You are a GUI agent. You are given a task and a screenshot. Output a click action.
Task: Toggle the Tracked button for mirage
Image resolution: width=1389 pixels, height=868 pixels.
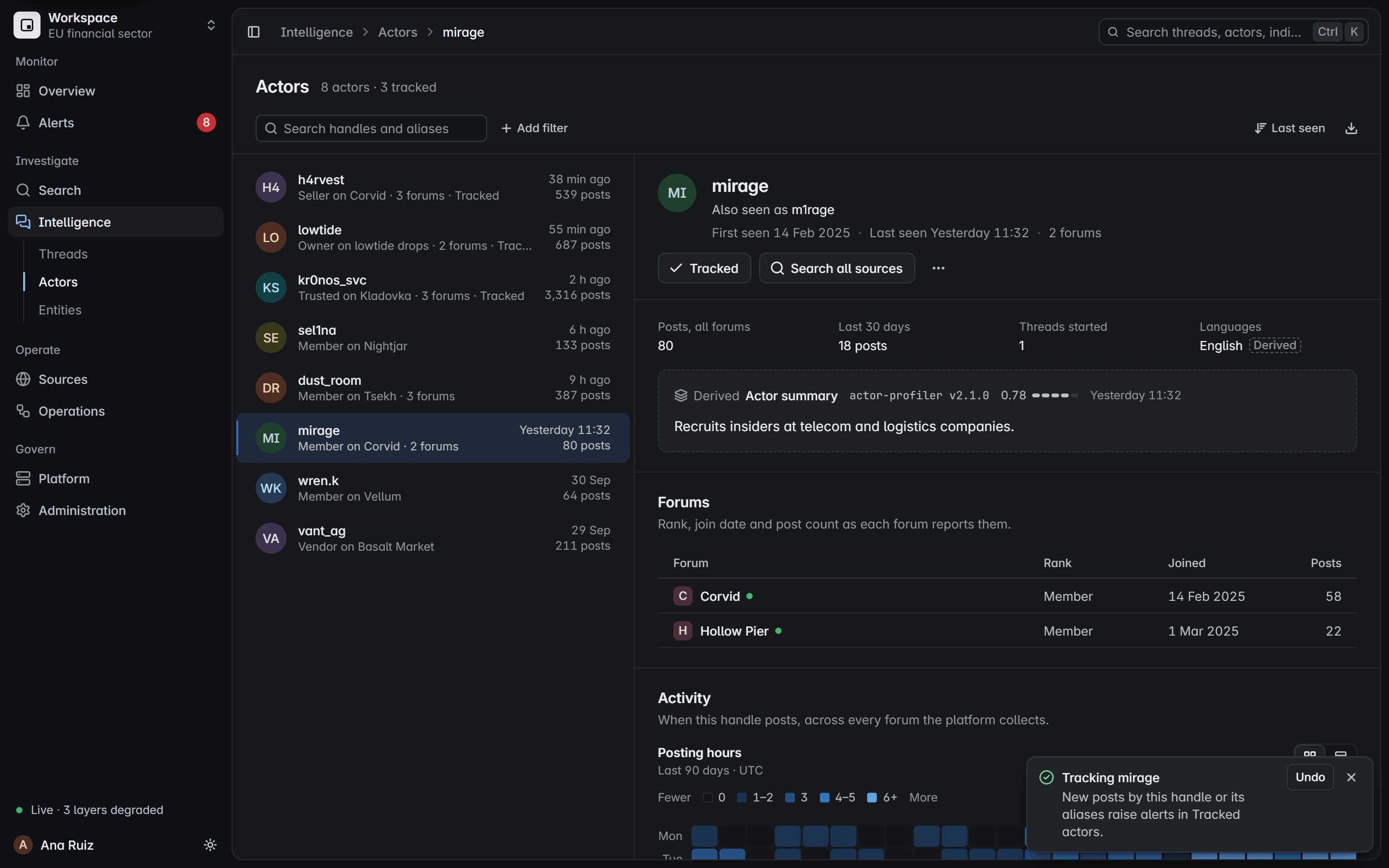[x=704, y=268]
